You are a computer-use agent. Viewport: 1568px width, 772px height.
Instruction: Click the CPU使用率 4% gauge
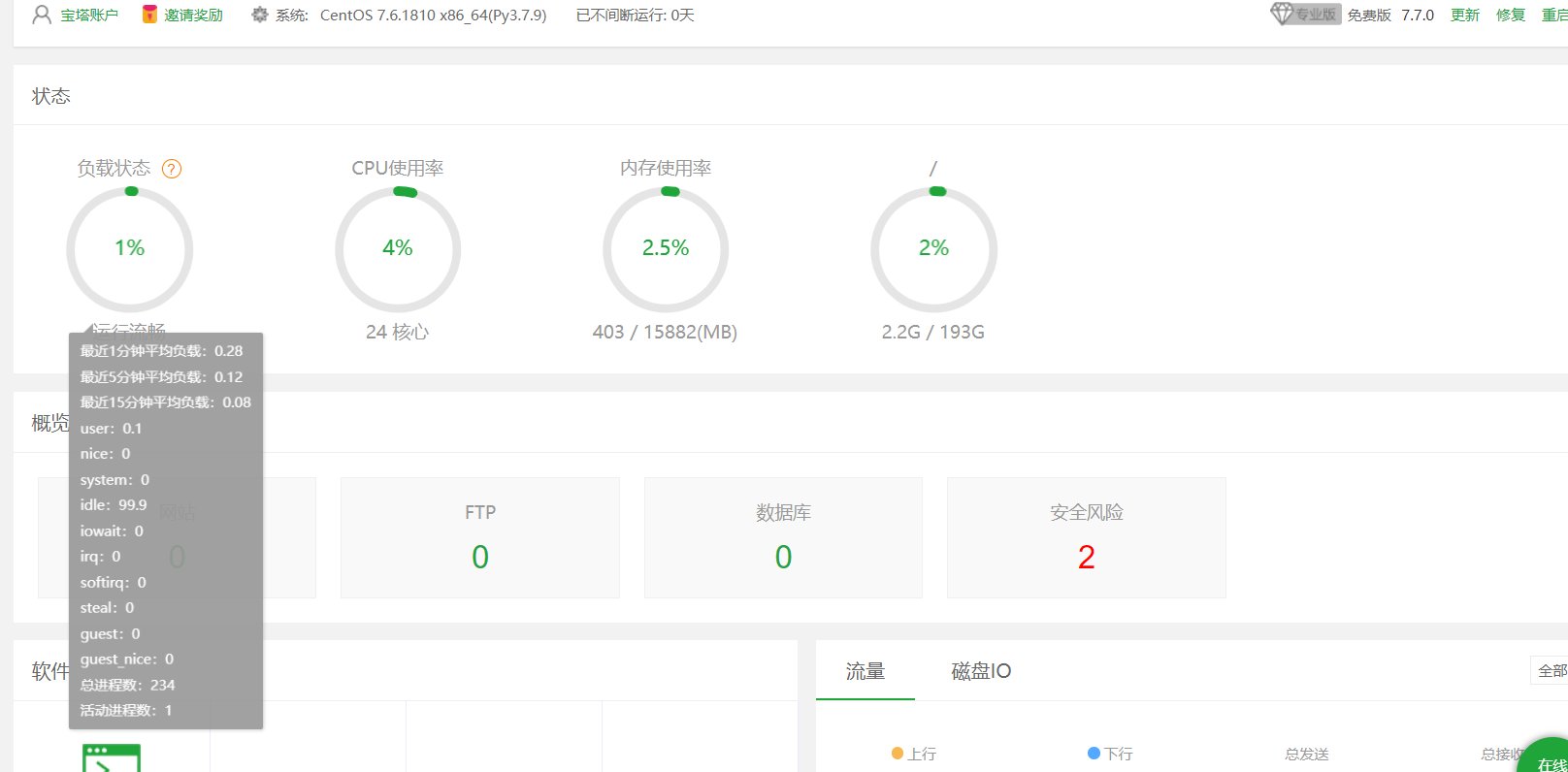pos(398,248)
